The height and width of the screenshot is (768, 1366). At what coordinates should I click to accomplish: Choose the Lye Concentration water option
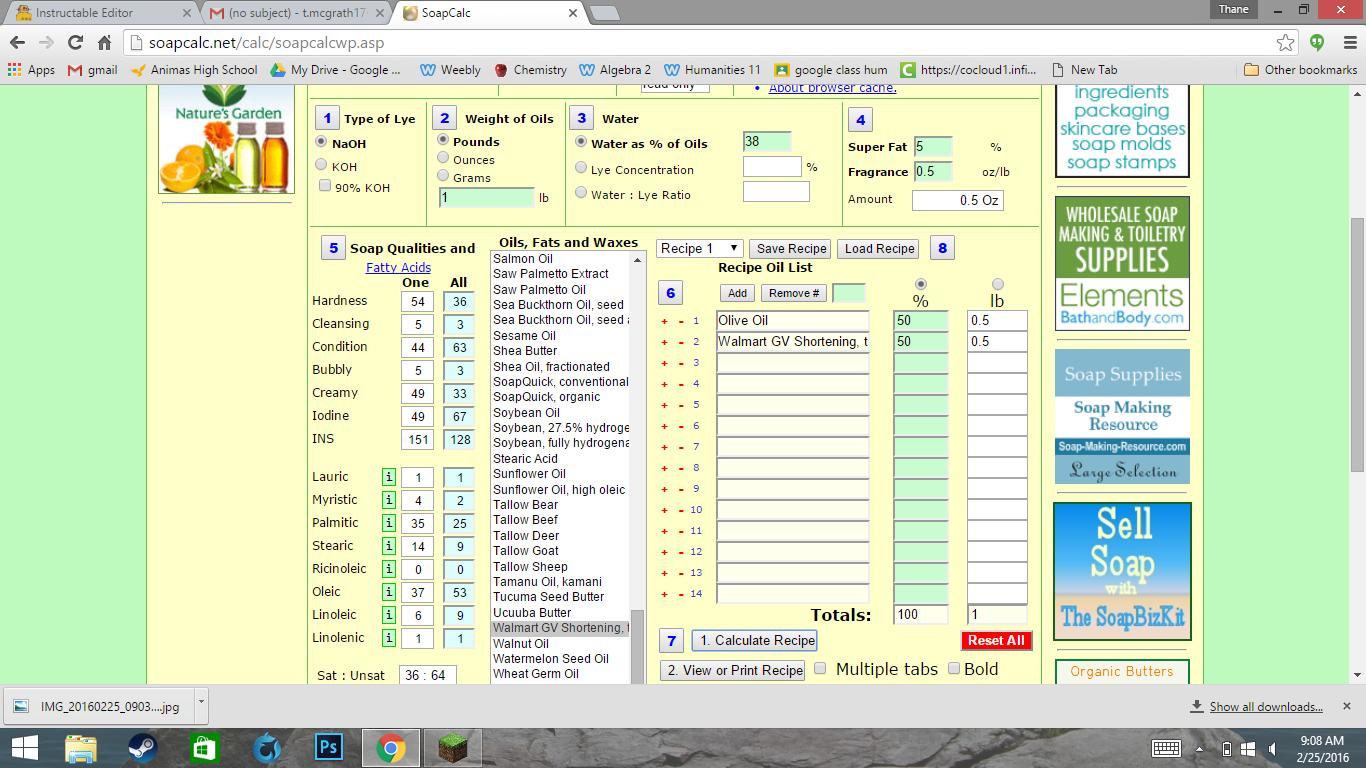(x=581, y=169)
